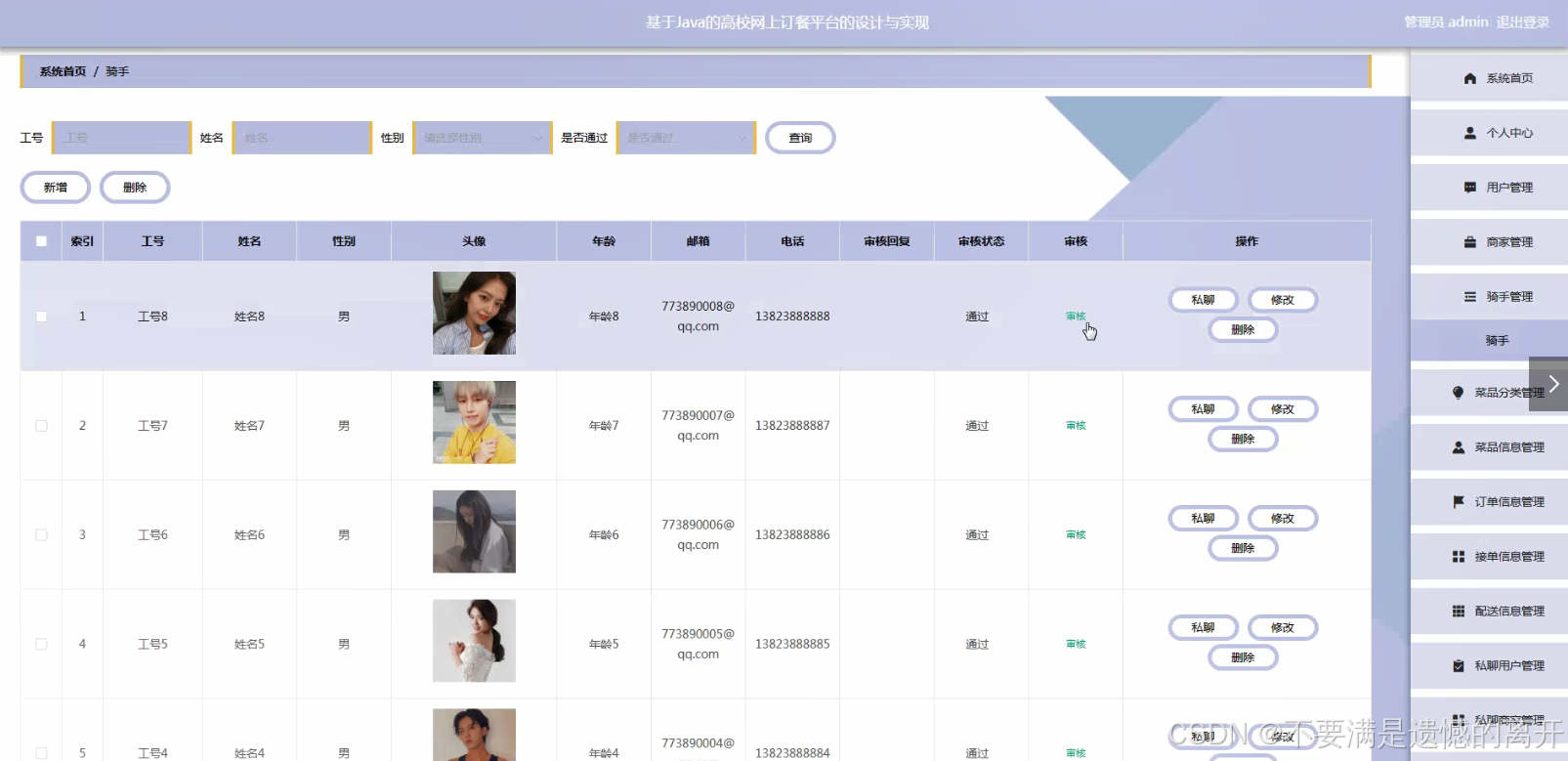1568x761 pixels.
Task: Click the avatar photo of 姓名6
Action: tap(474, 531)
